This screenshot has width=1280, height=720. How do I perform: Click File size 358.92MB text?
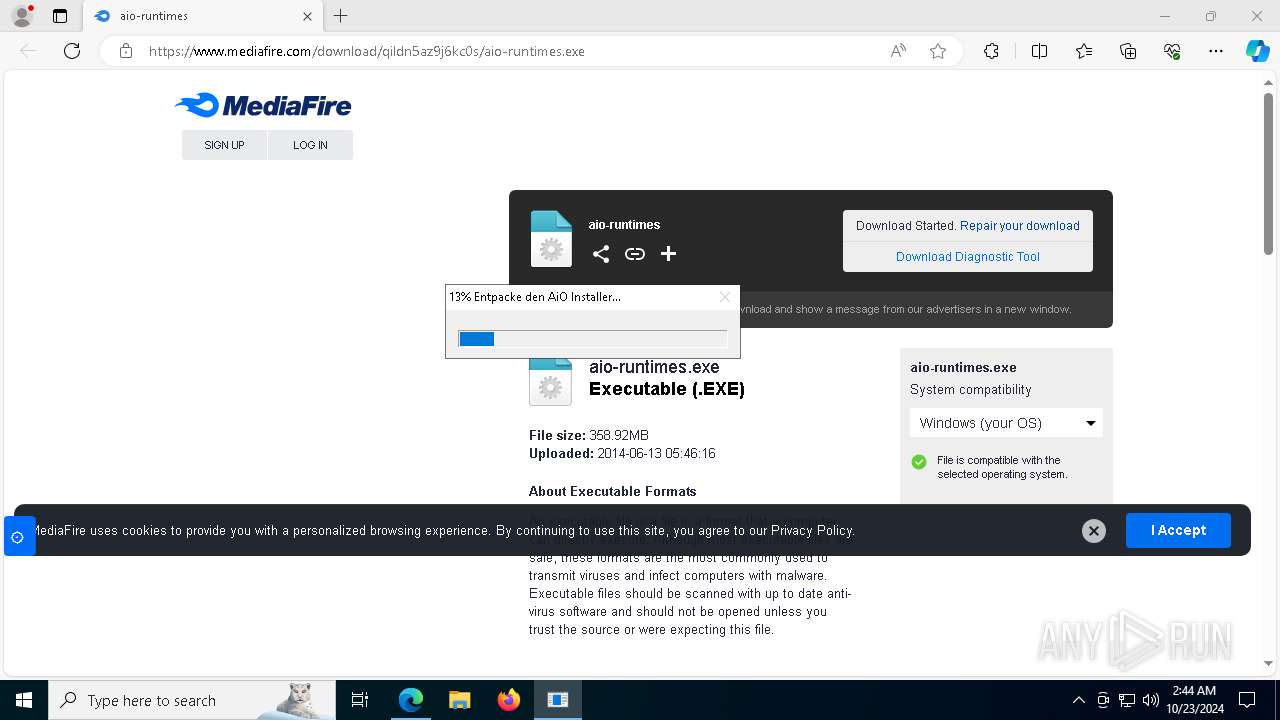pyautogui.click(x=589, y=435)
